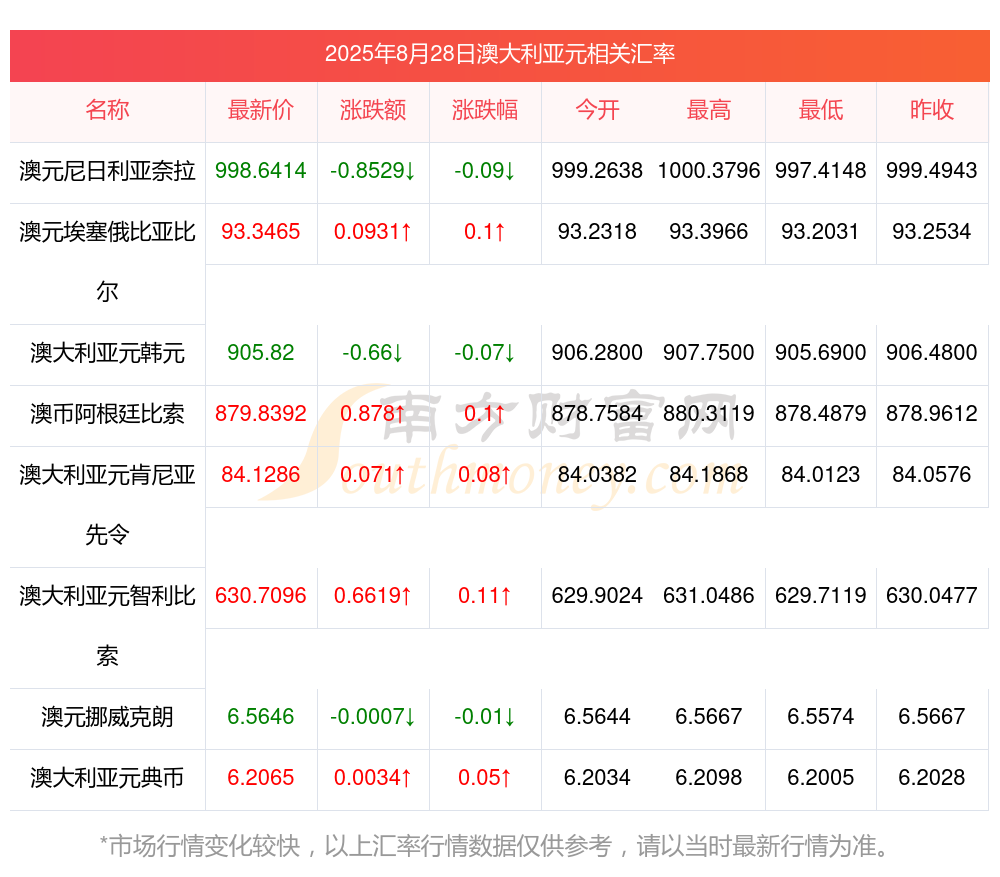Click change amount 0.0034↑

pos(373,778)
